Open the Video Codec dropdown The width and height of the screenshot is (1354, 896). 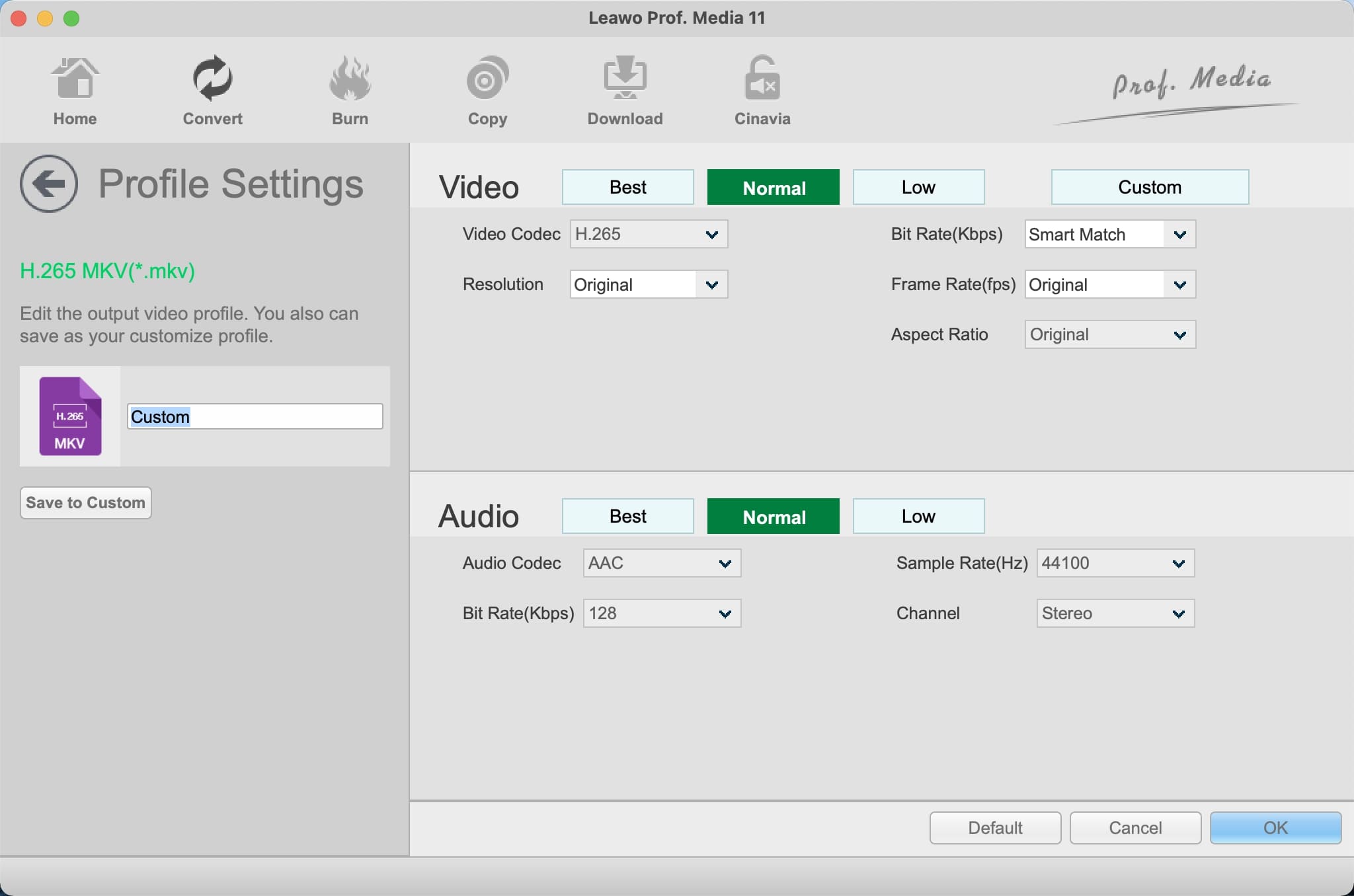(x=648, y=234)
